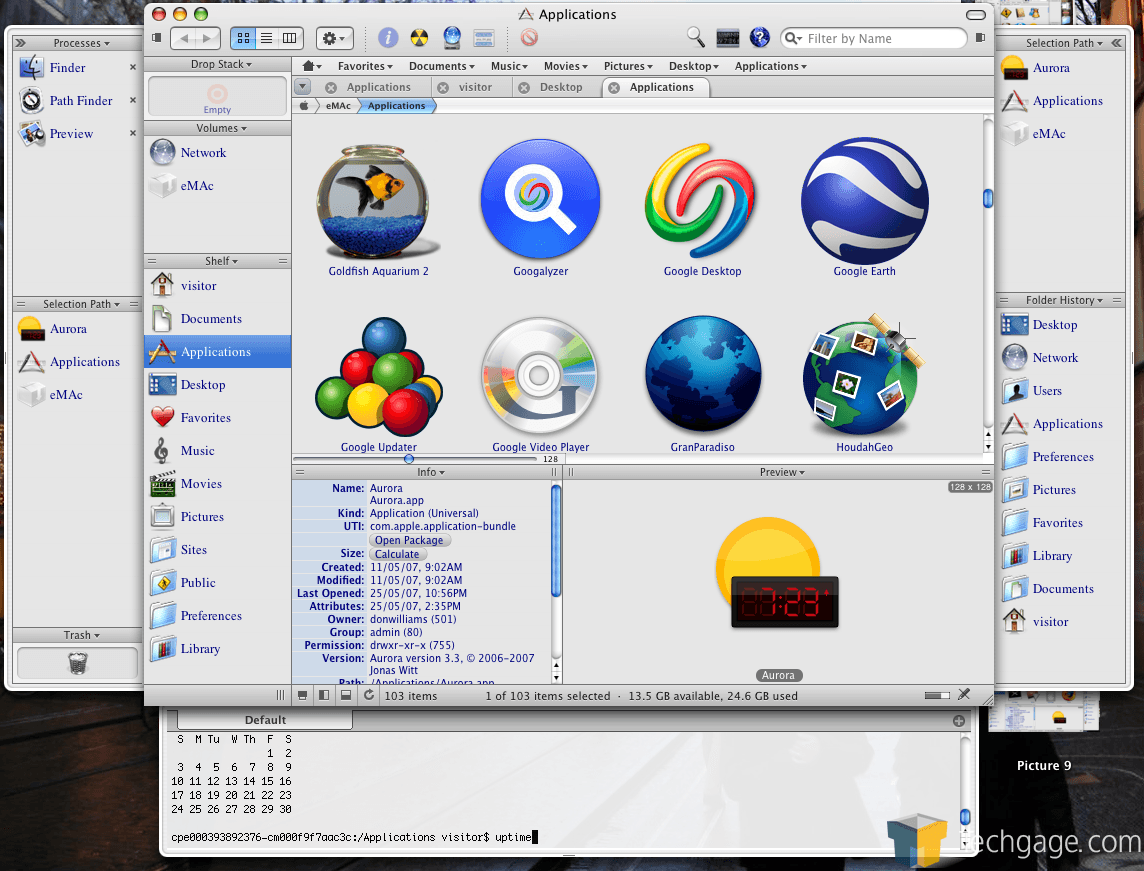Select the Googalyzer application icon
This screenshot has width=1144, height=871.
541,199
